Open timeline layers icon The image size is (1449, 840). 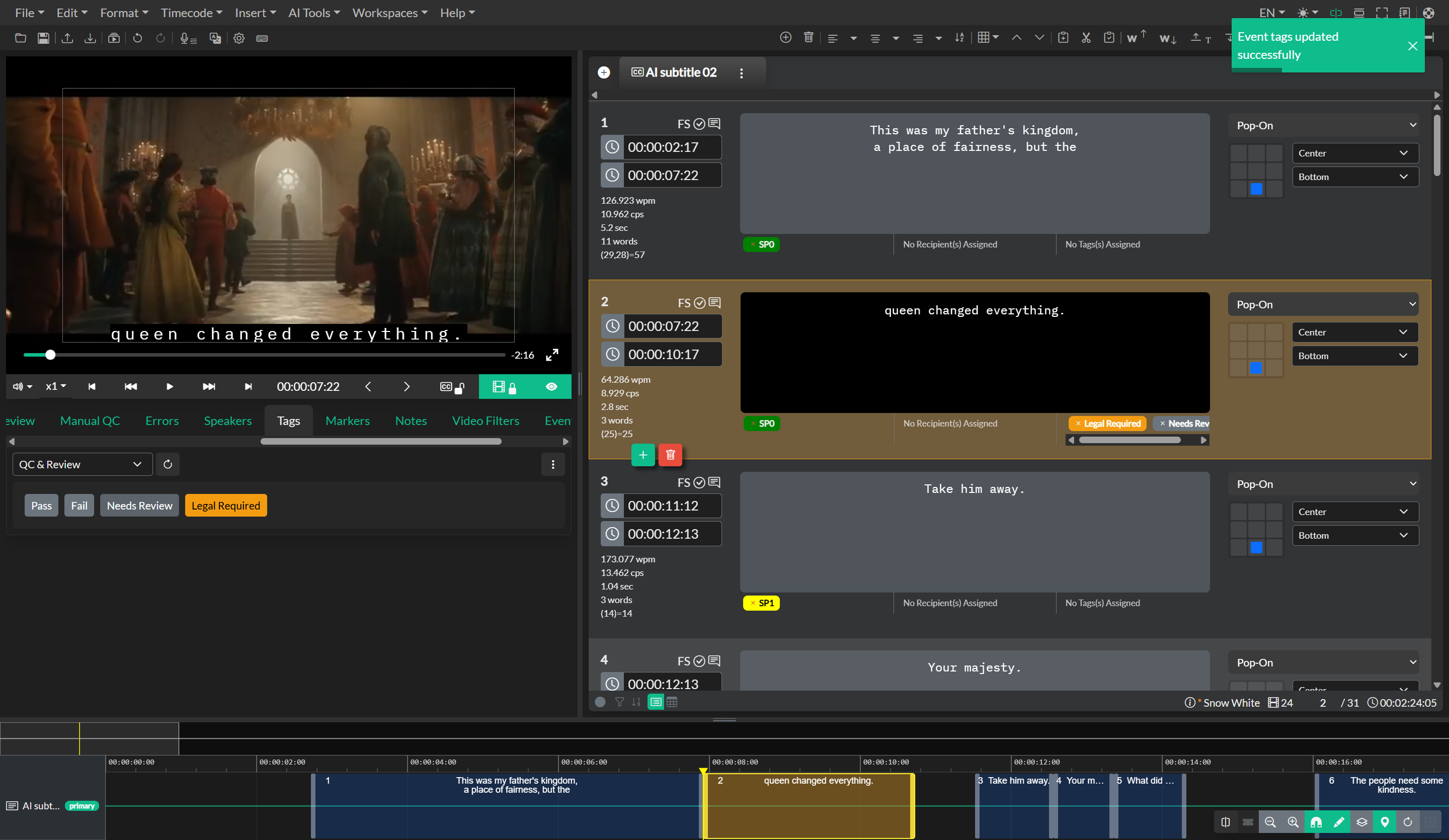click(x=1361, y=822)
